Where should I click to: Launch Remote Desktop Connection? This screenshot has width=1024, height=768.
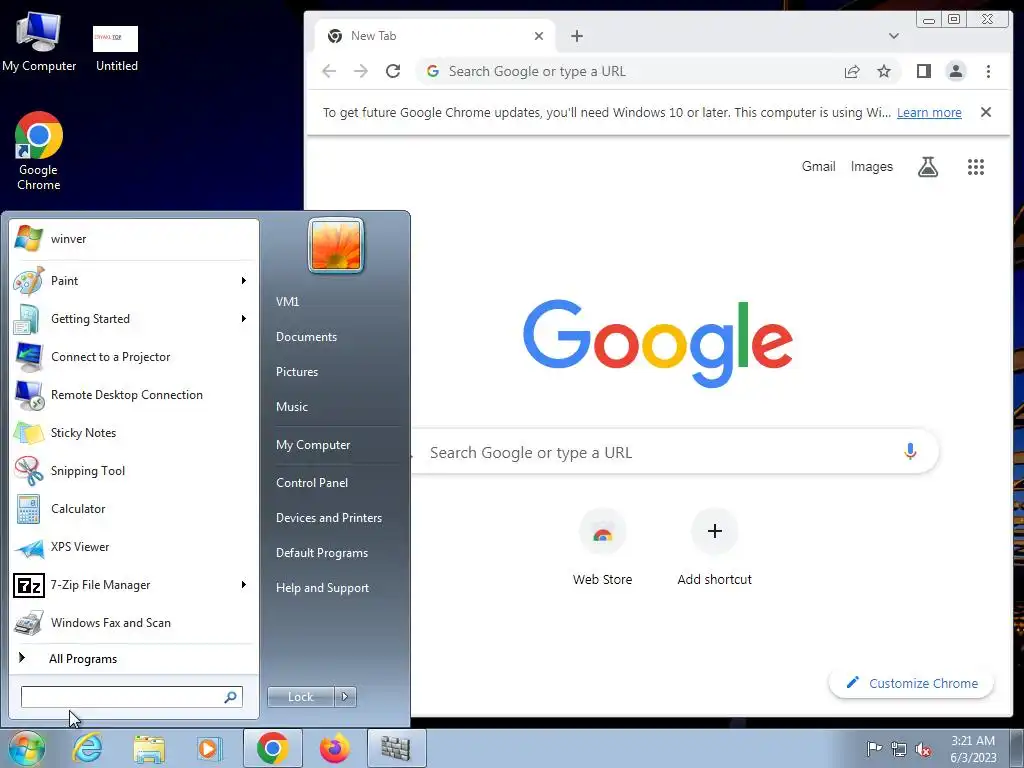coord(134,394)
